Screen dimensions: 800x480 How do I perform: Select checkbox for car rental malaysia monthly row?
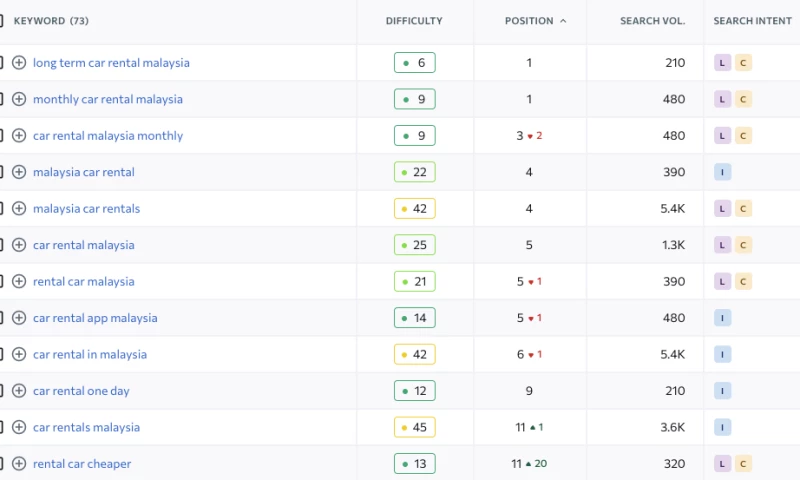tap(1, 136)
